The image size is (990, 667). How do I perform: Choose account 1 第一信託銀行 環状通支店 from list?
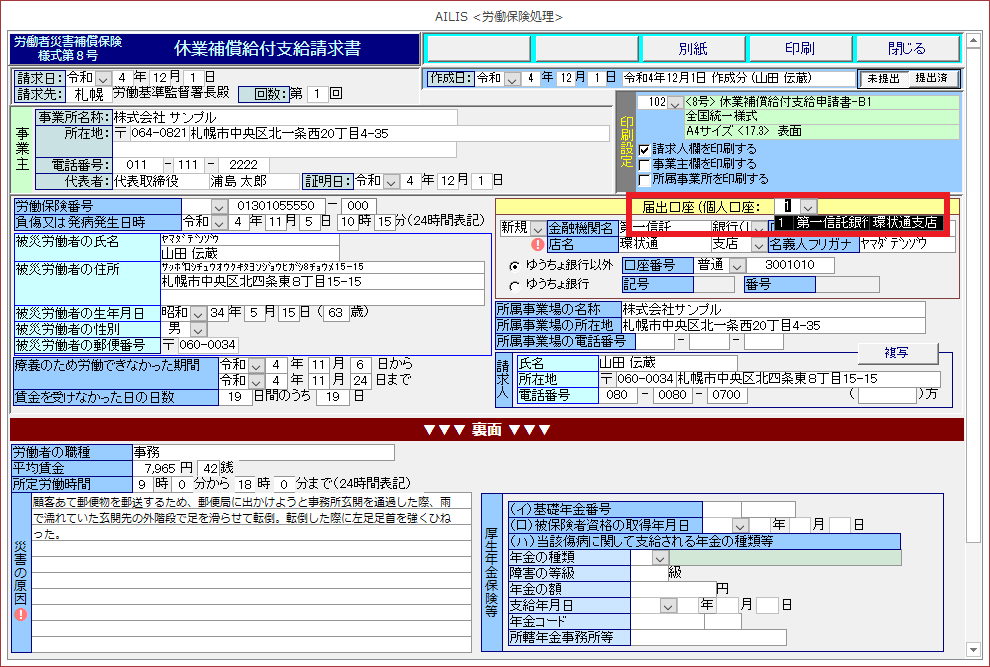[x=858, y=222]
